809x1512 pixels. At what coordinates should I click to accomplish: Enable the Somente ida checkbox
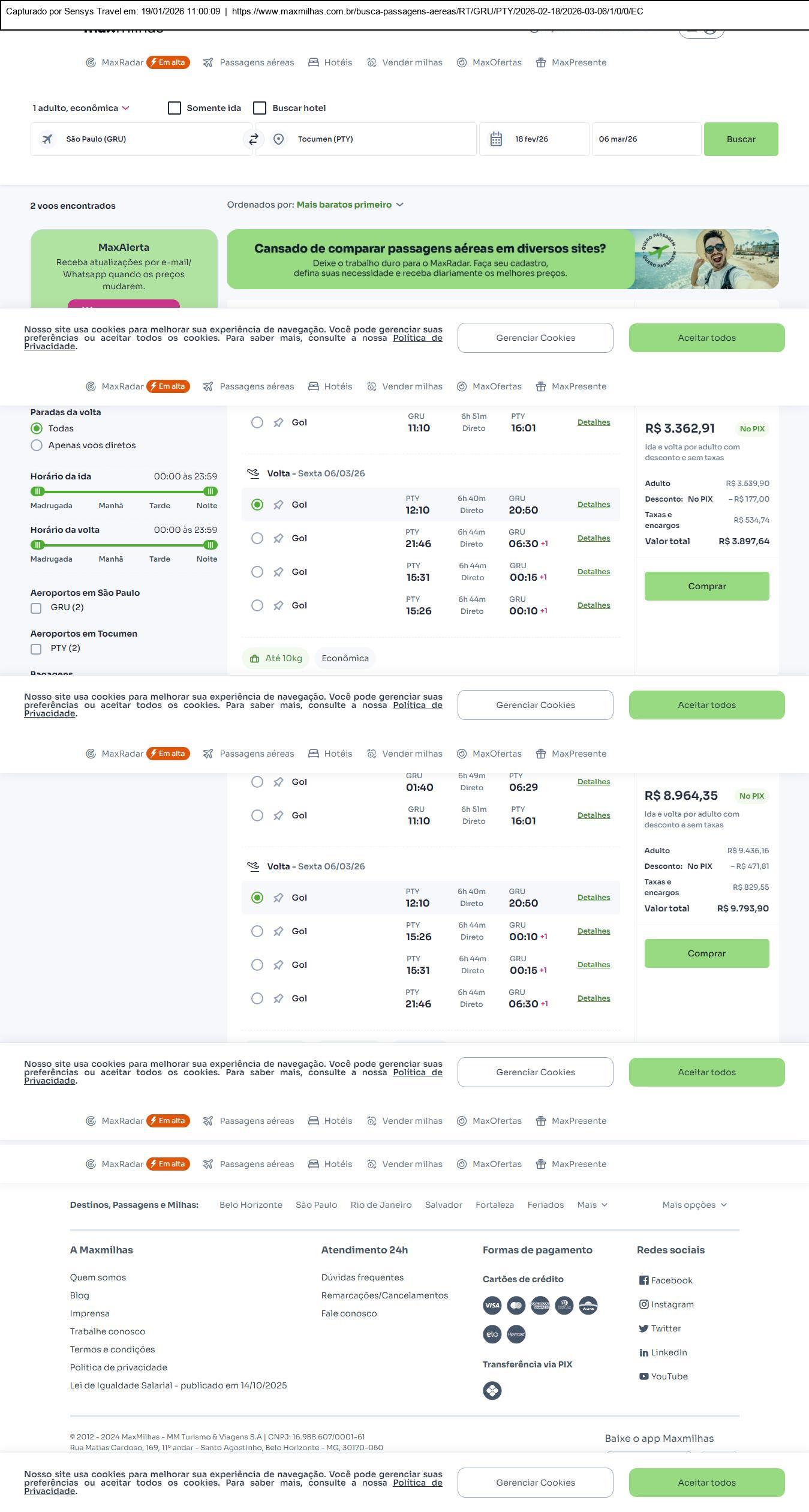175,108
